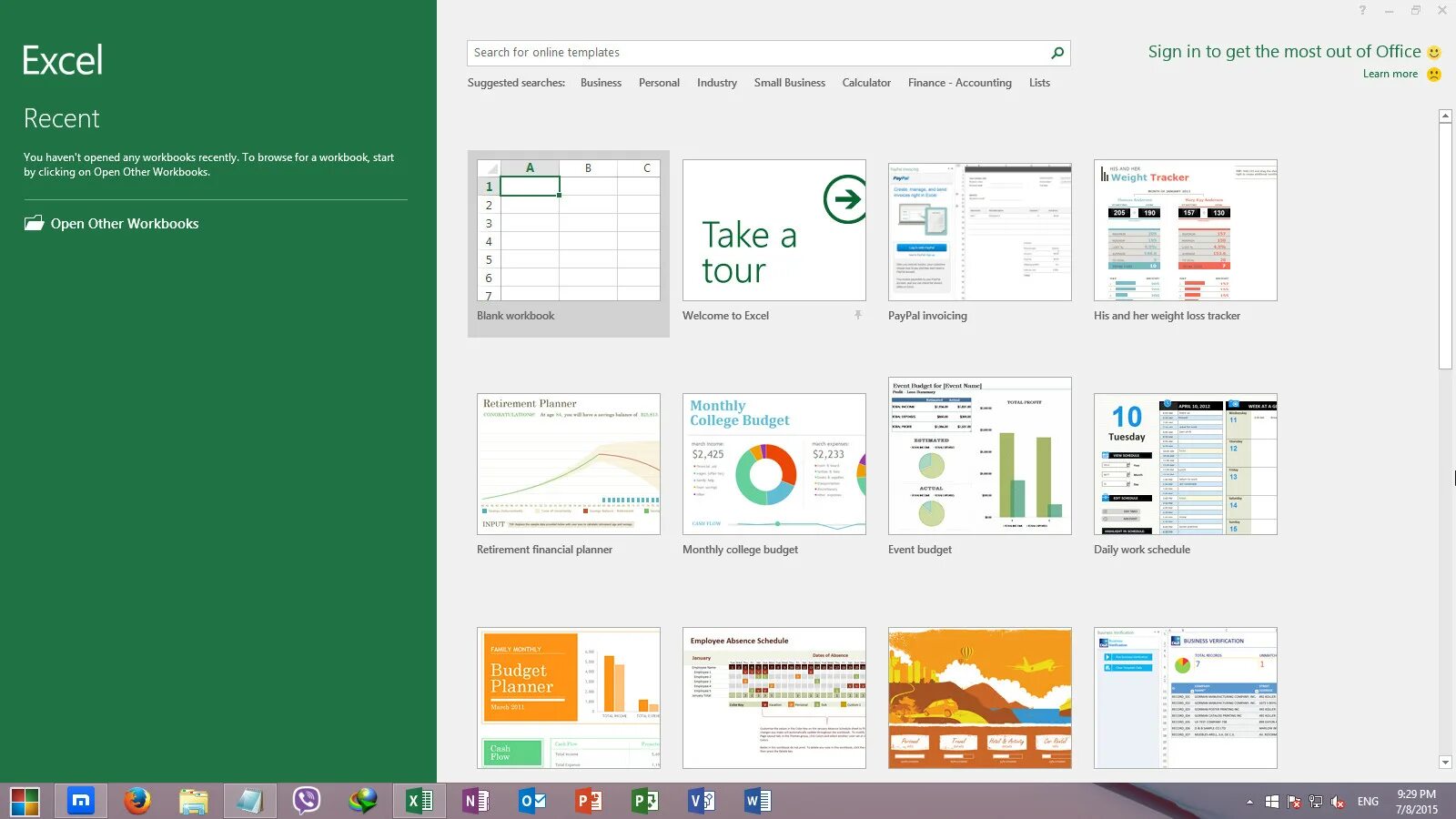Open Viber from the taskbar
This screenshot has height=819, width=1456.
click(x=307, y=801)
